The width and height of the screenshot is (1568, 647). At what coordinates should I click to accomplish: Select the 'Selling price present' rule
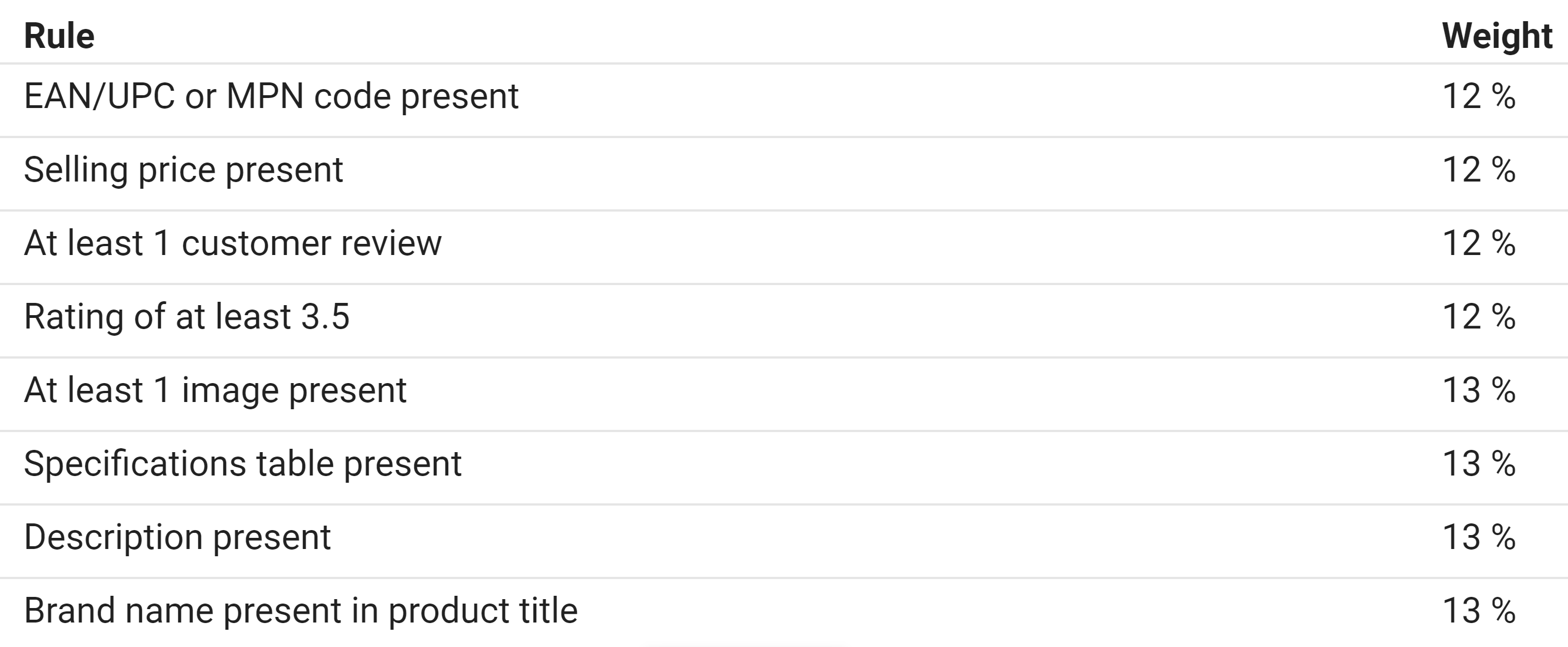pyautogui.click(x=183, y=169)
